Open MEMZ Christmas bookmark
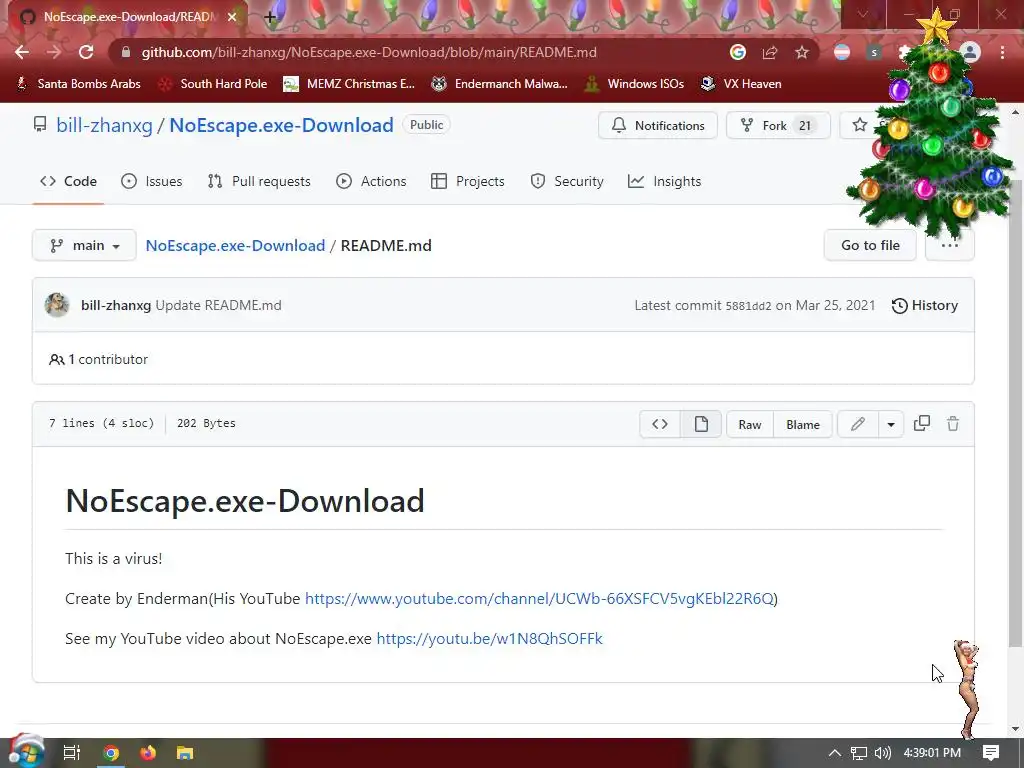Viewport: 1024px width, 768px height. coord(349,84)
